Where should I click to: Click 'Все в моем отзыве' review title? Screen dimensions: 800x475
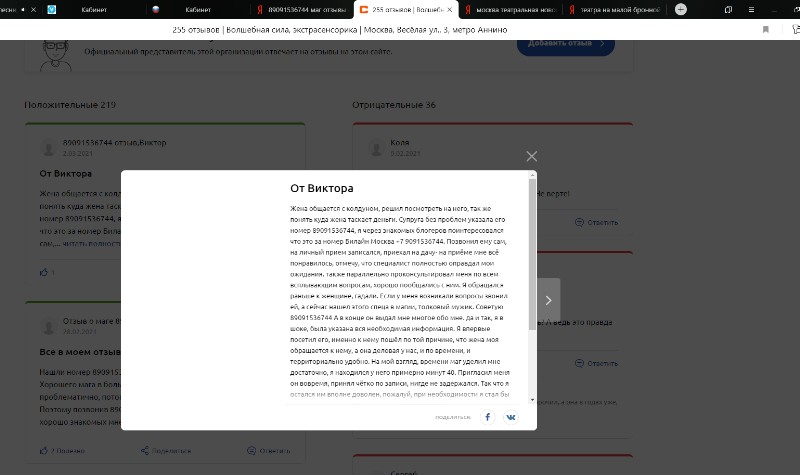[x=80, y=352]
